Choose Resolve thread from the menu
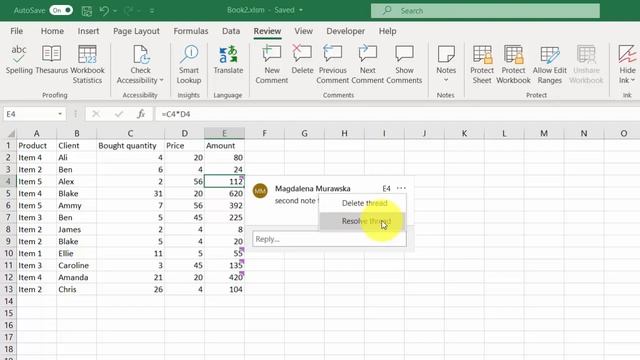The image size is (640, 360). [362, 221]
